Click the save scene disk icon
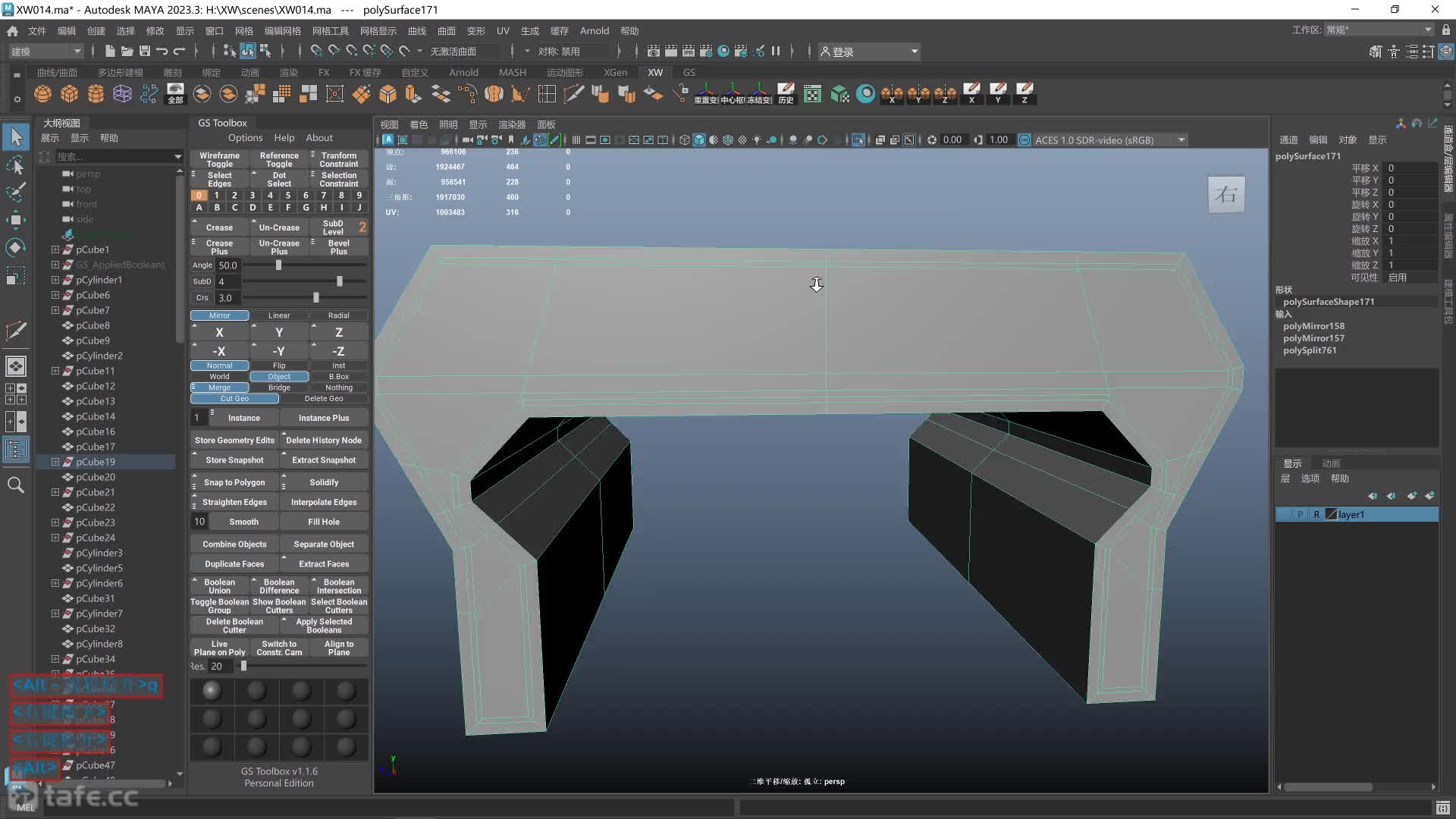 click(x=145, y=52)
